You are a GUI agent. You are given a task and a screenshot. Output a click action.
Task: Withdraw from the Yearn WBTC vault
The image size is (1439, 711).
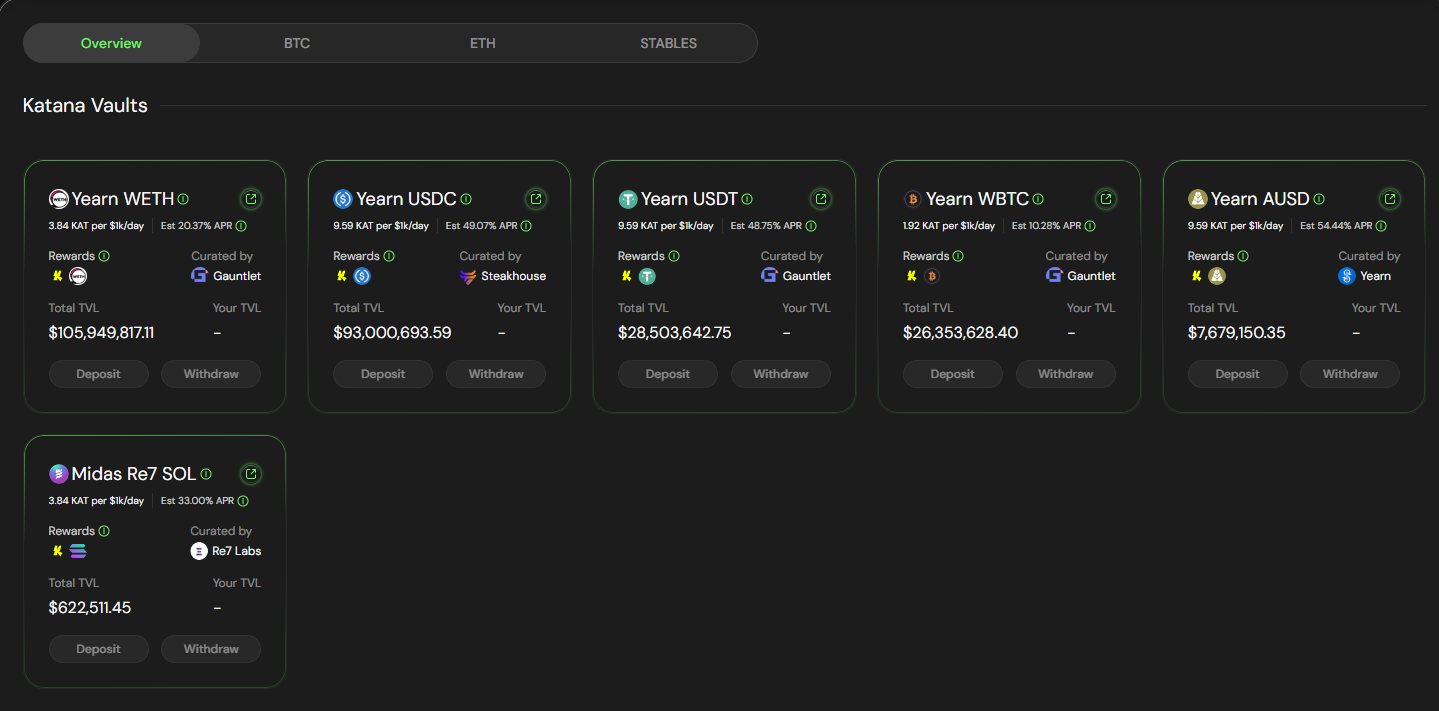(1066, 374)
